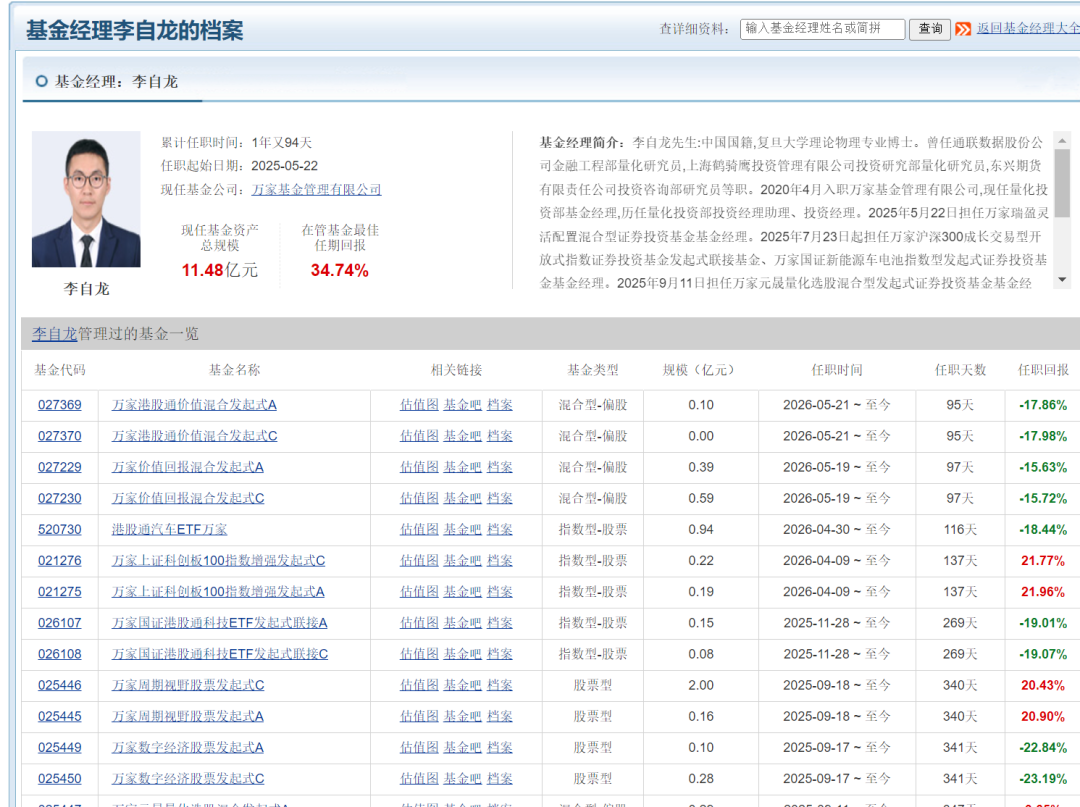The width and height of the screenshot is (1080, 807).
Task: Open 万家价值回报混合发起式A fund page
Action: (187, 467)
